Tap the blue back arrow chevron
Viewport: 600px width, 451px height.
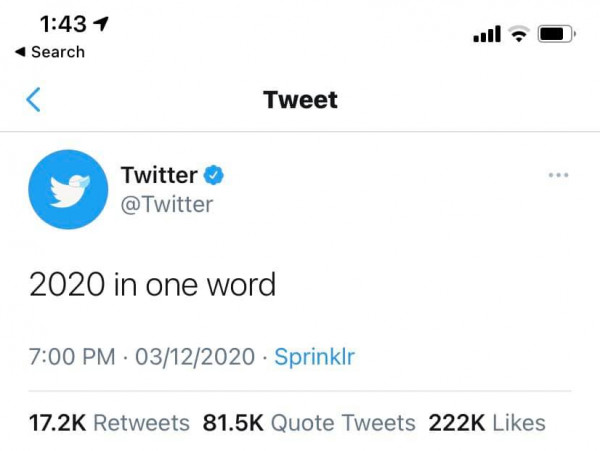point(33,99)
